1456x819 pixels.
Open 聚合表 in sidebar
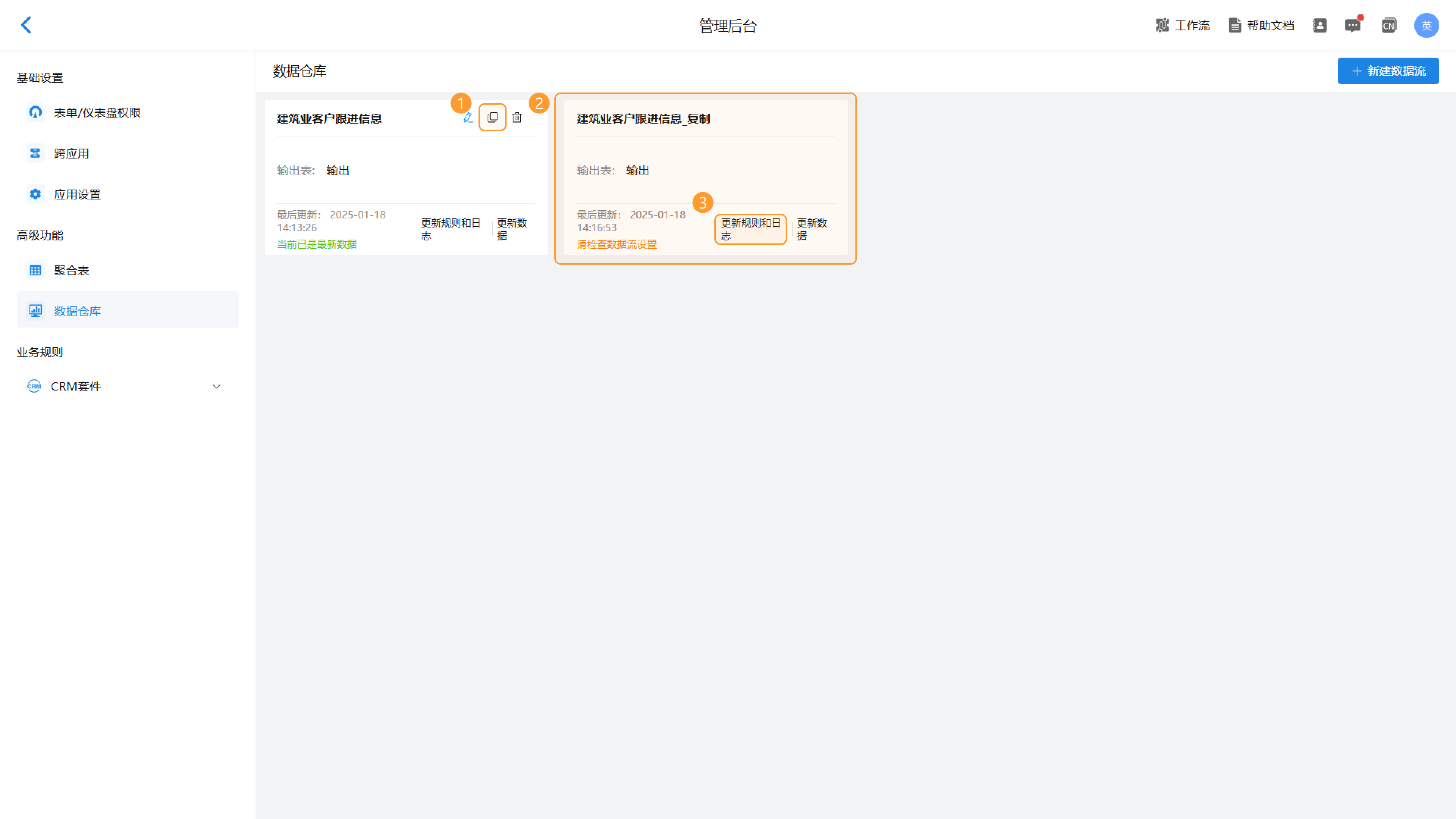pyautogui.click(x=128, y=270)
